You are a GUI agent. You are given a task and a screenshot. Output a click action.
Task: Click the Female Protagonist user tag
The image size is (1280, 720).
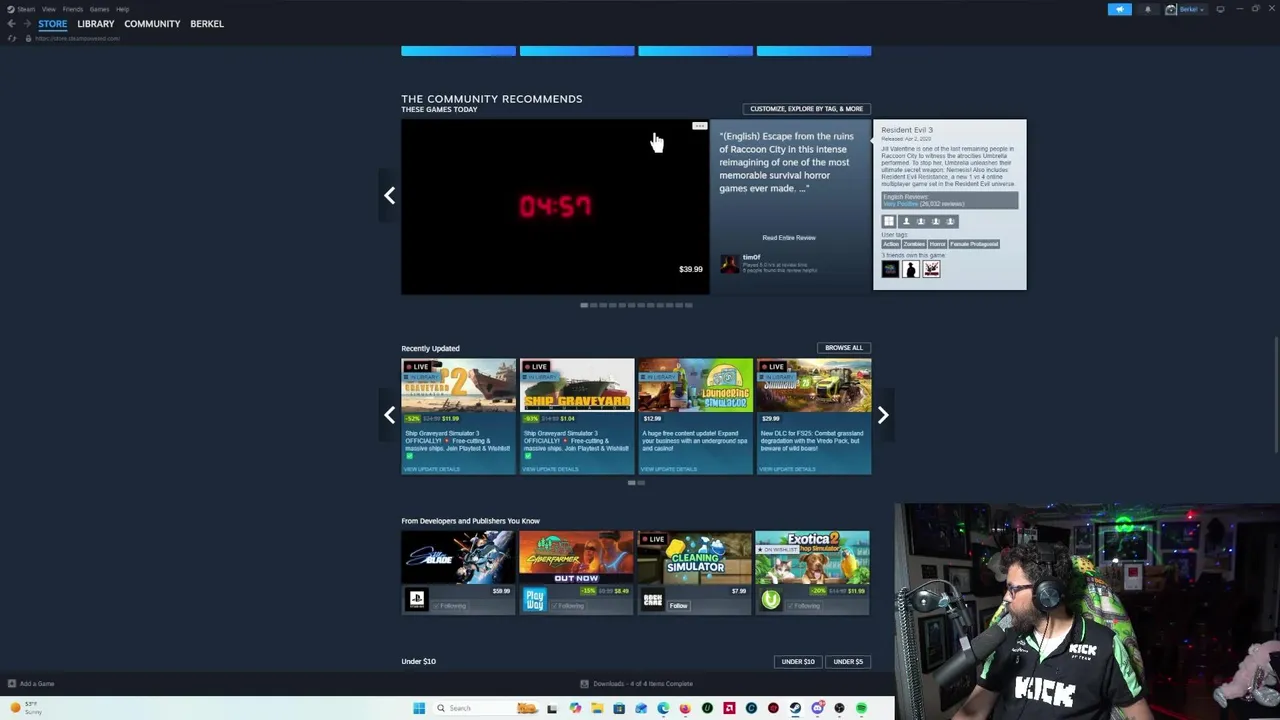[974, 244]
